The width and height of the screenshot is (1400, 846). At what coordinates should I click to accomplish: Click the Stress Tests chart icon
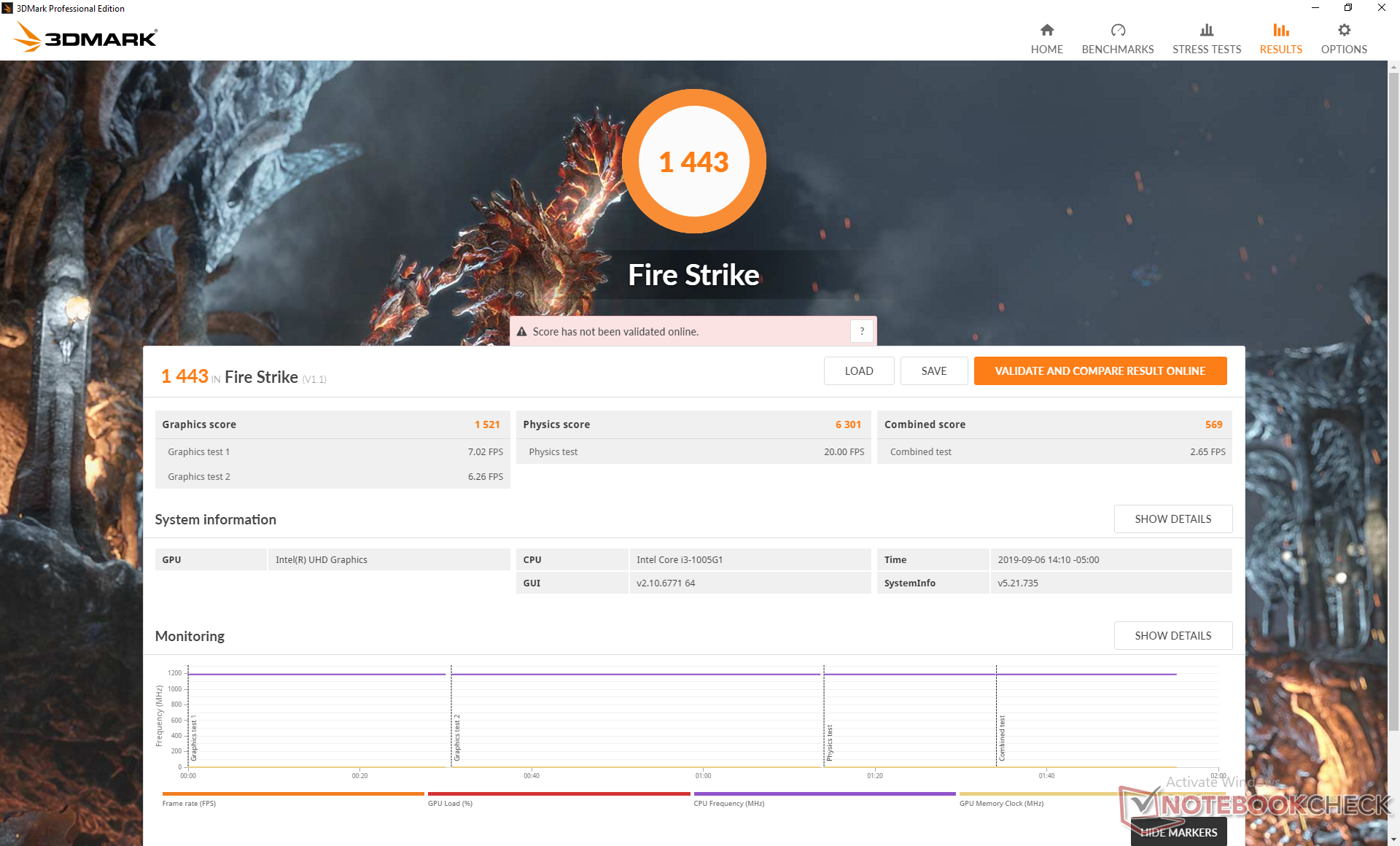(1206, 30)
